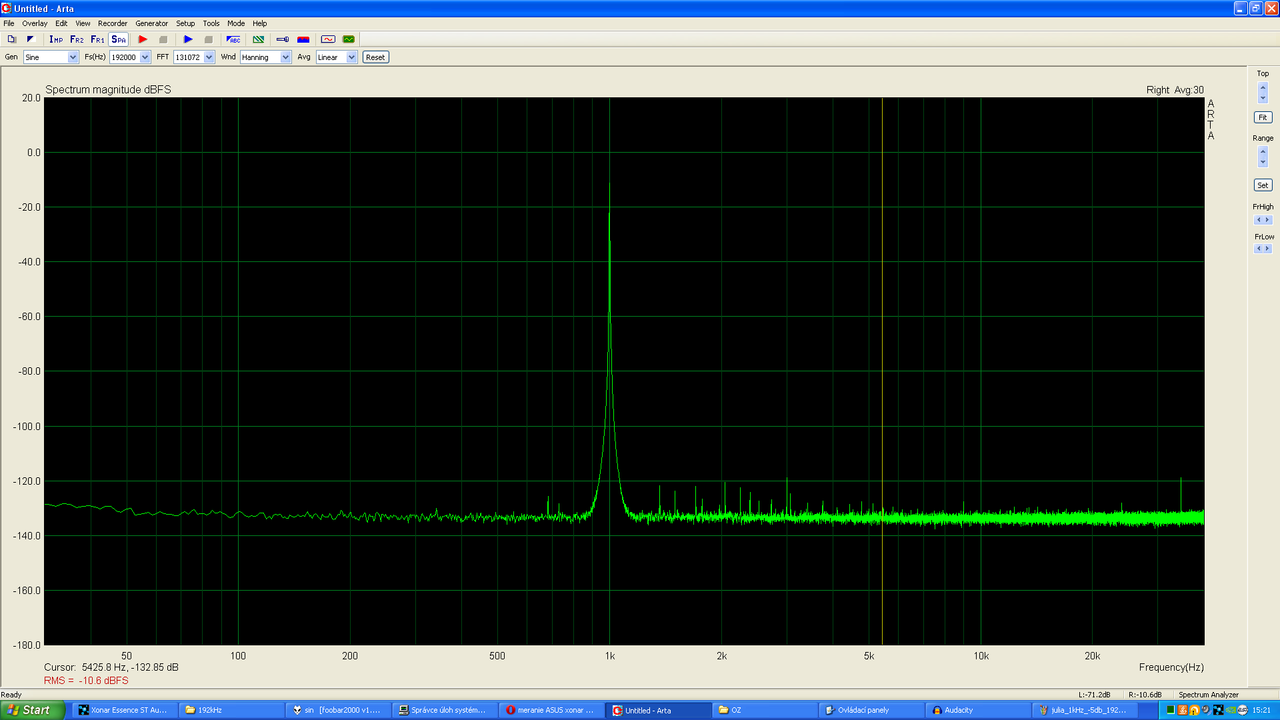Screen dimensions: 1280x720
Task: Decrease the Range with its down arrow
Action: tap(1263, 161)
